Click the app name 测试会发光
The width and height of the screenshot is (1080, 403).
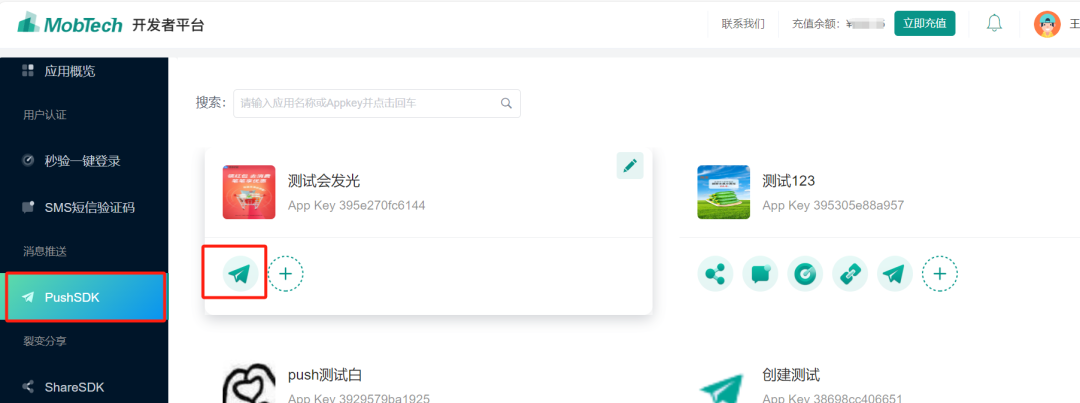point(324,181)
